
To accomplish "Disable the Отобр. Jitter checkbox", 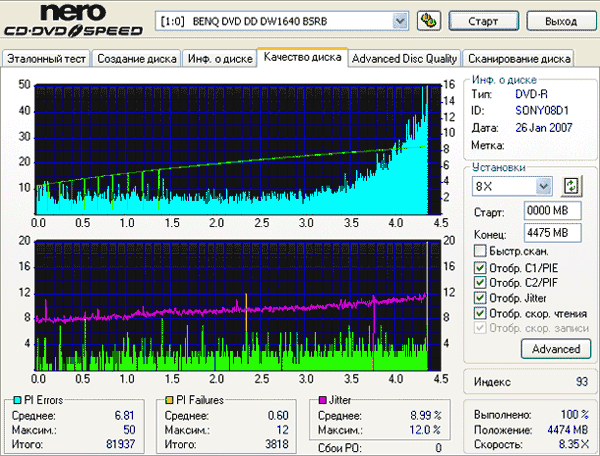I will tap(481, 297).
